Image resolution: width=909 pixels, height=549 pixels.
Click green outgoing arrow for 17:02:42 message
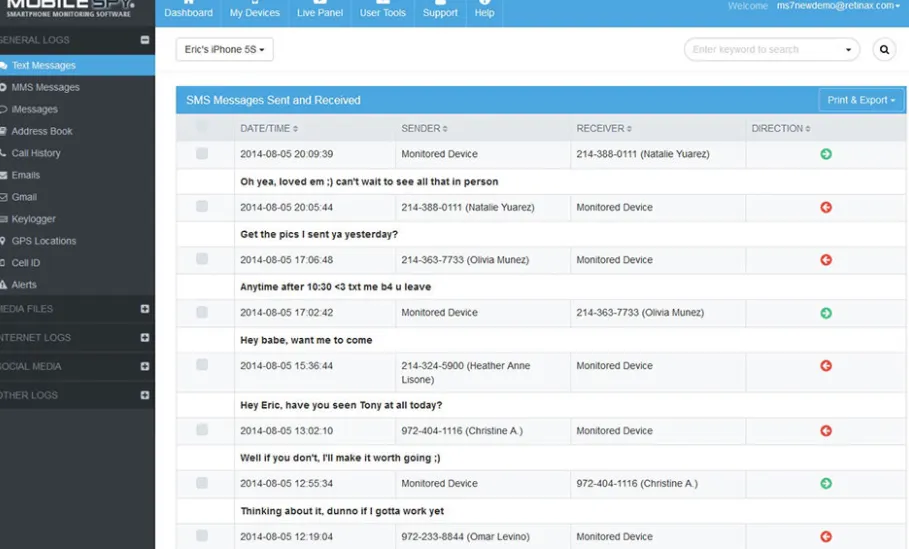826,313
